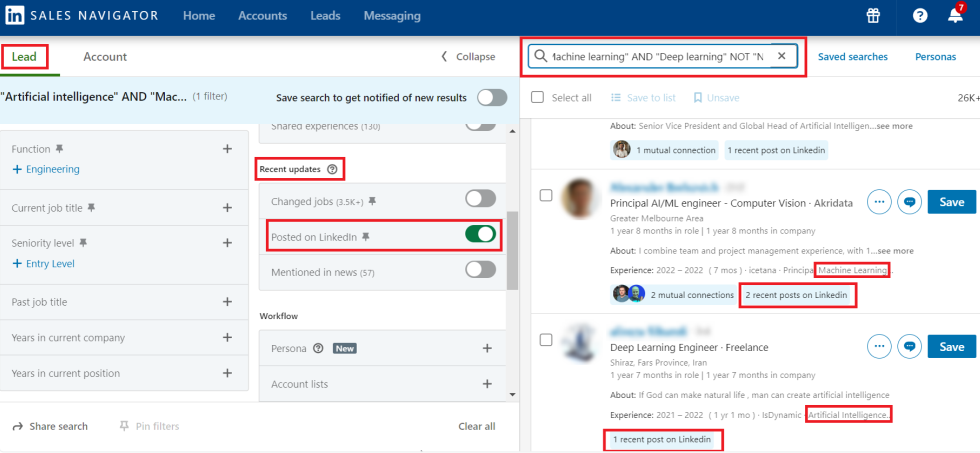Click 2 recent posts on Linkedin tag
The image size is (980, 453).
pyautogui.click(x=796, y=295)
